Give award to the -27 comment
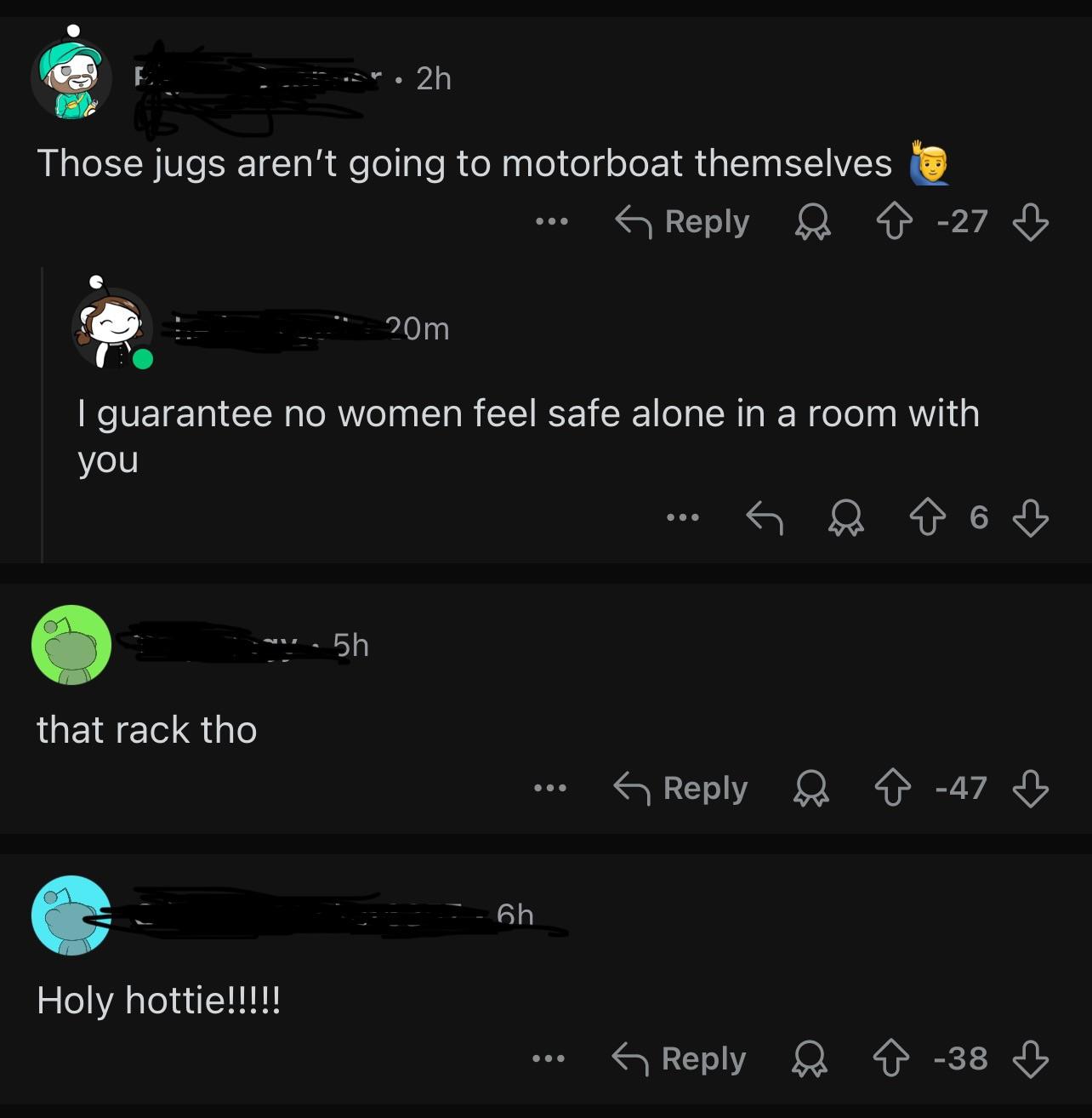This screenshot has height=1118, width=1092. 812,222
